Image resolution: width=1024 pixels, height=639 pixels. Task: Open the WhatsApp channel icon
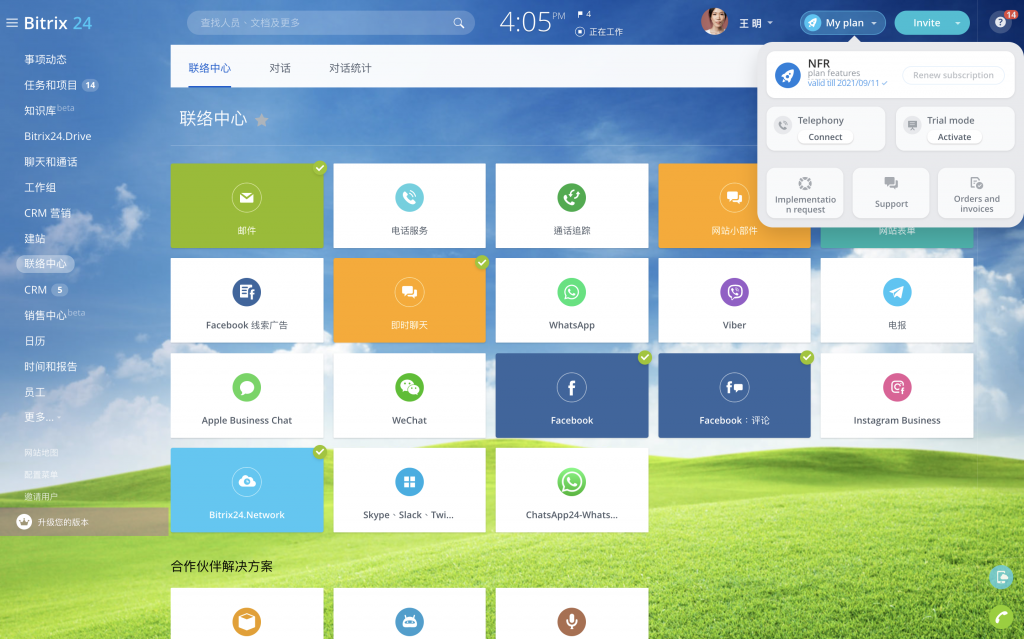571,292
